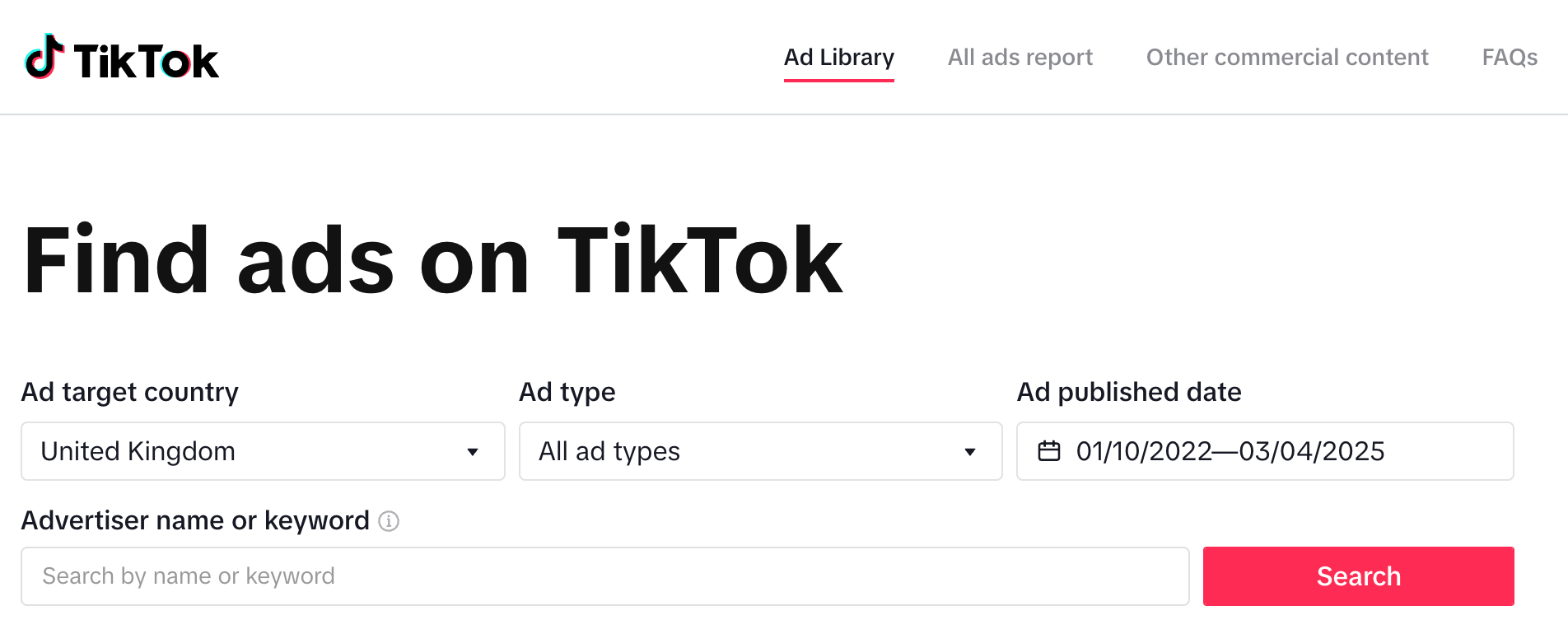Click the TikTok wordmark text in header
1568x629 pixels.
click(x=147, y=61)
